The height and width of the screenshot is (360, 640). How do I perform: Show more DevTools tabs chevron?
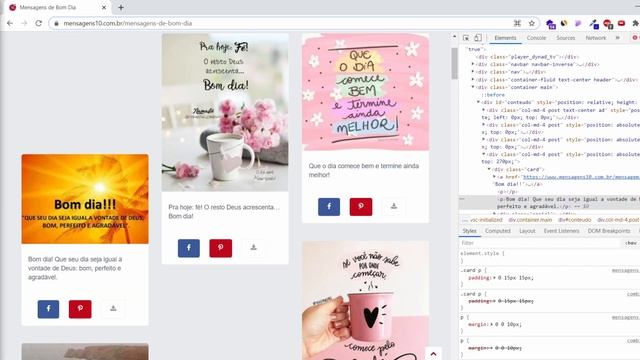click(618, 38)
